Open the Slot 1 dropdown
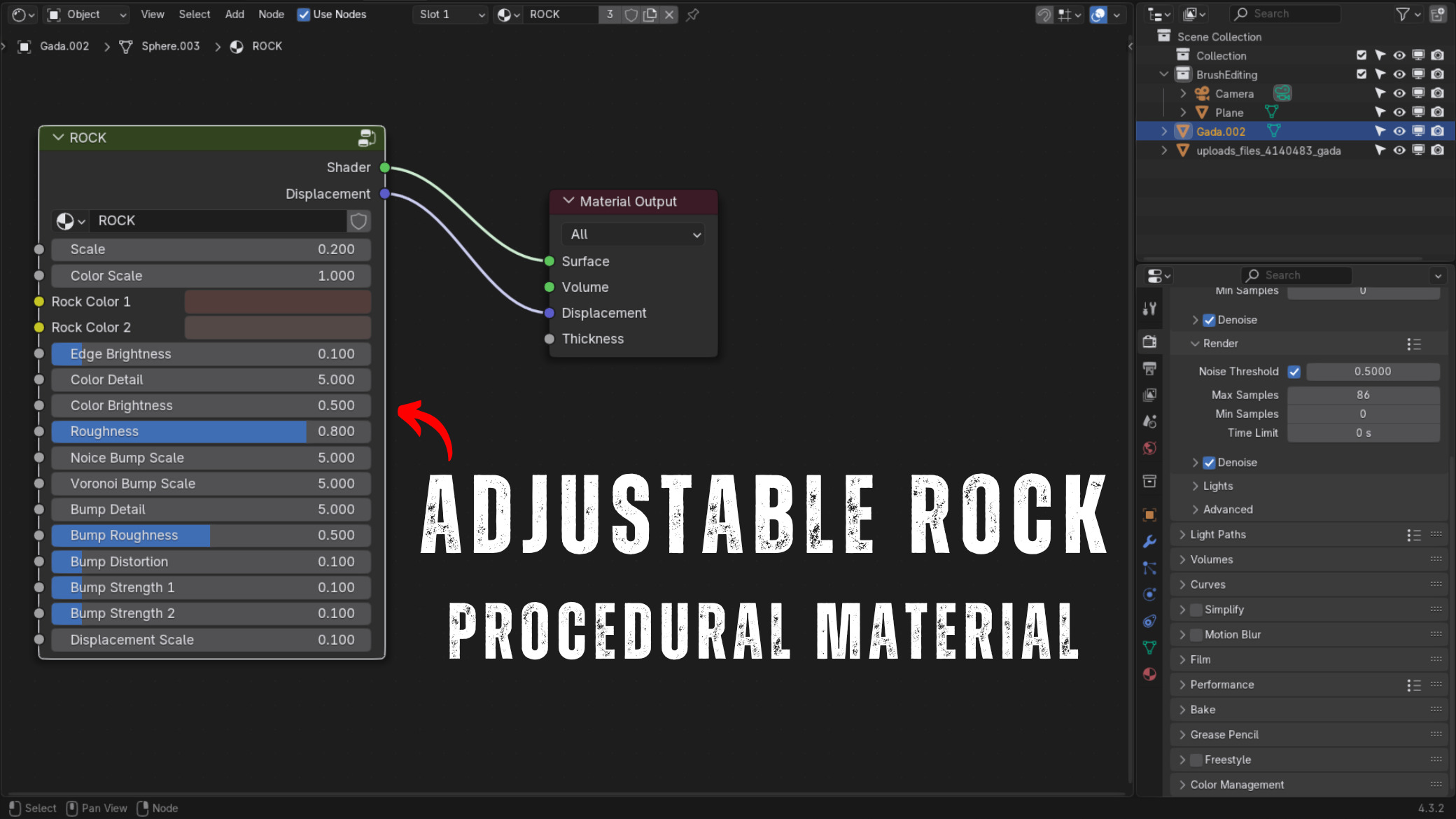 click(x=451, y=15)
